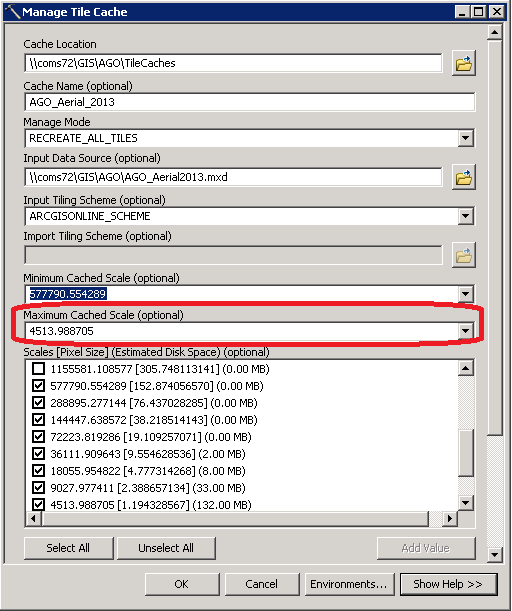Viewport: 512px width, 611px height.
Task: Open the Environments settings
Action: 349,584
